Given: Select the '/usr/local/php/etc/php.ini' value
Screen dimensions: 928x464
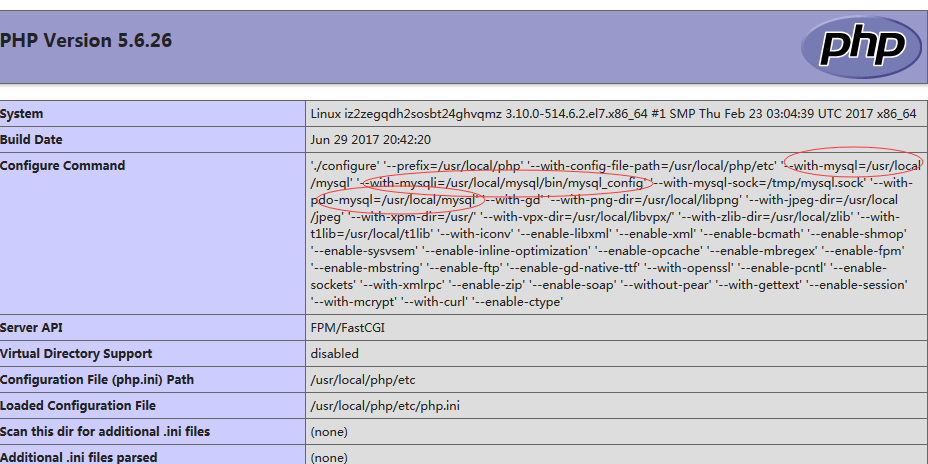Looking at the screenshot, I should coord(385,406).
